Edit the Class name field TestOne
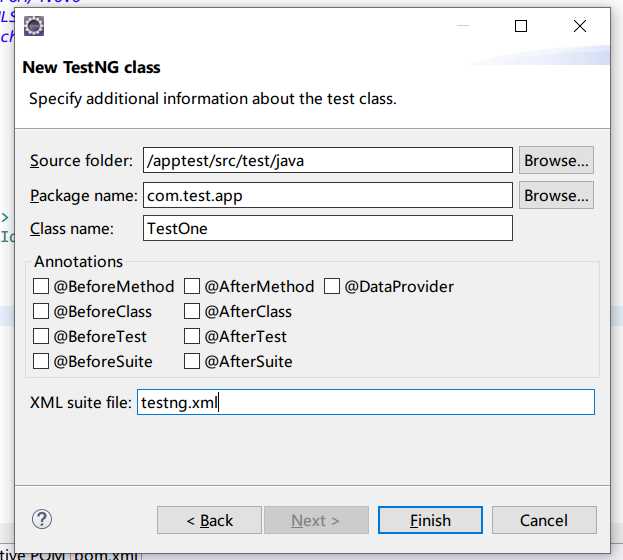This screenshot has height=560, width=623. tap(328, 228)
